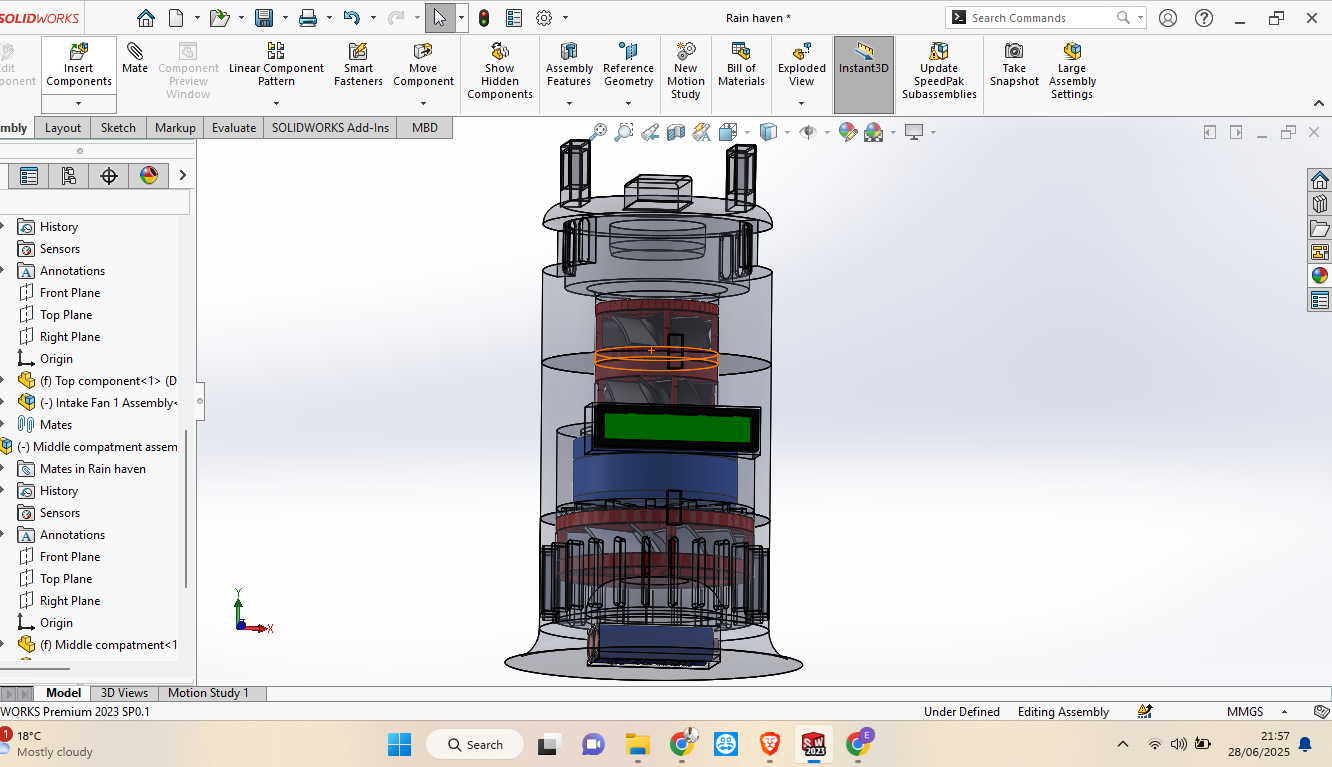Save the assembly with the Save icon
The image size is (1332, 767).
point(264,18)
